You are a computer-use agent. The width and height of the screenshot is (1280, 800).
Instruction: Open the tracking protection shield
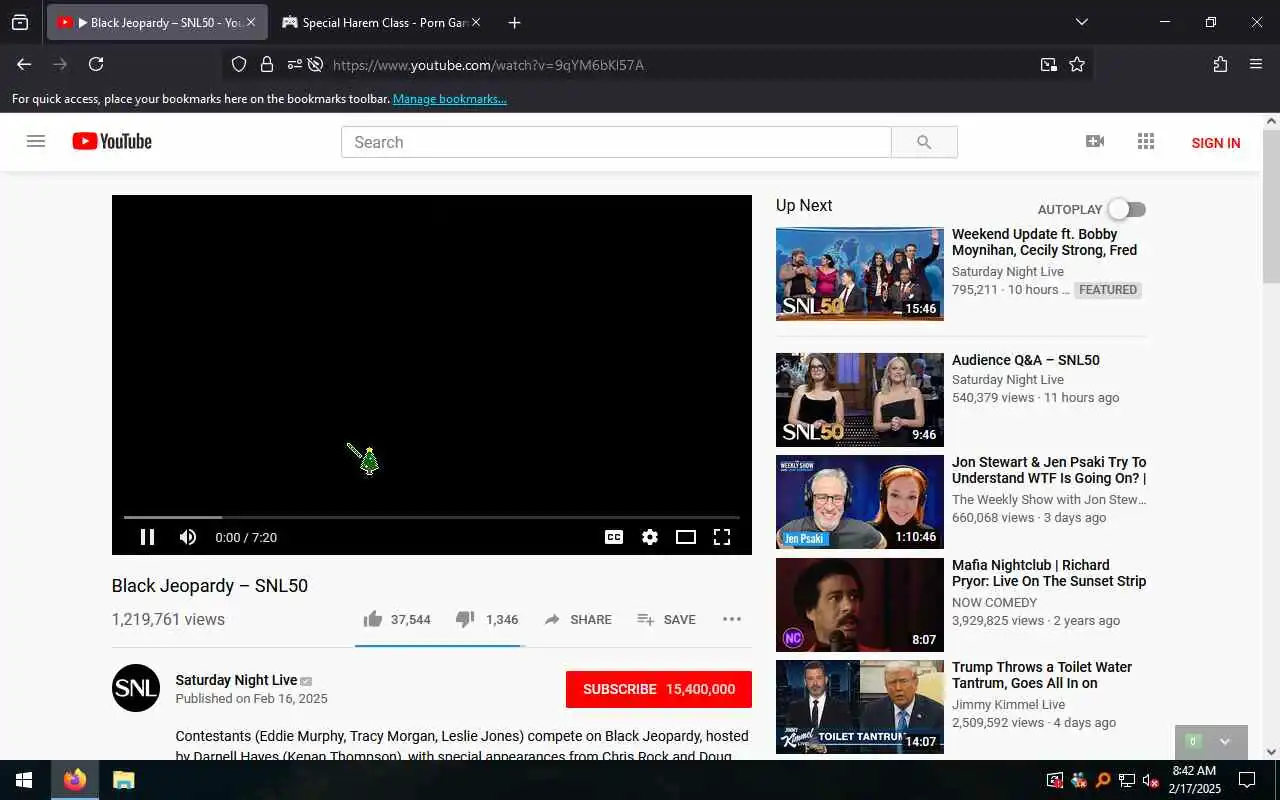[239, 65]
